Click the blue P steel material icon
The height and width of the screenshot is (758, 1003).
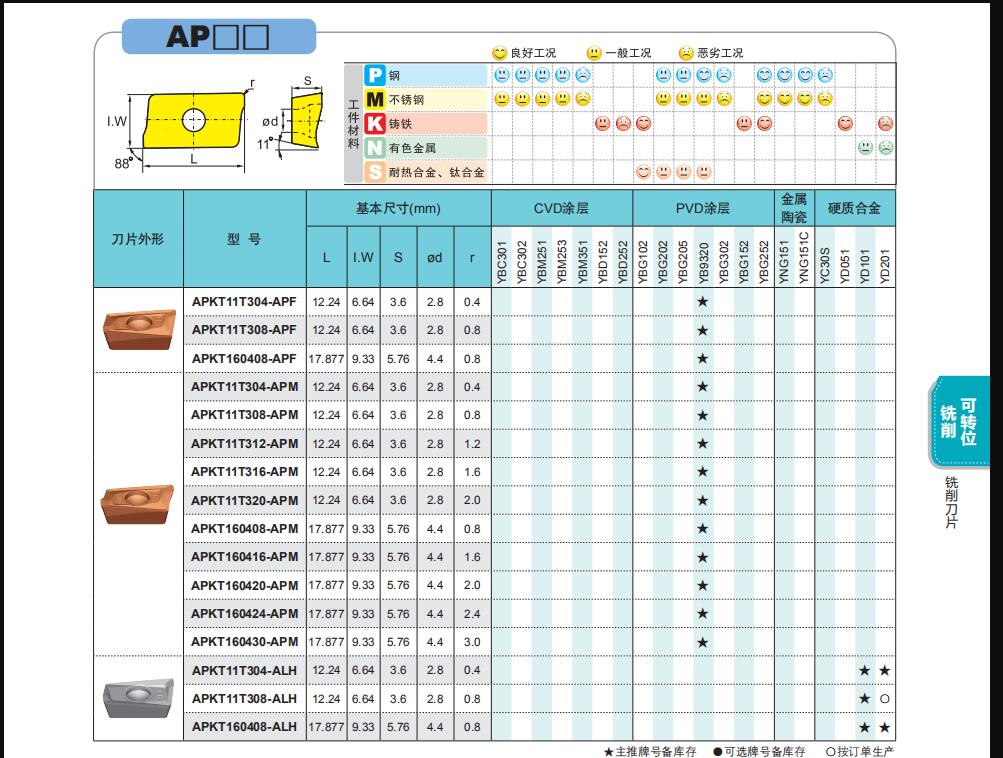pos(374,75)
